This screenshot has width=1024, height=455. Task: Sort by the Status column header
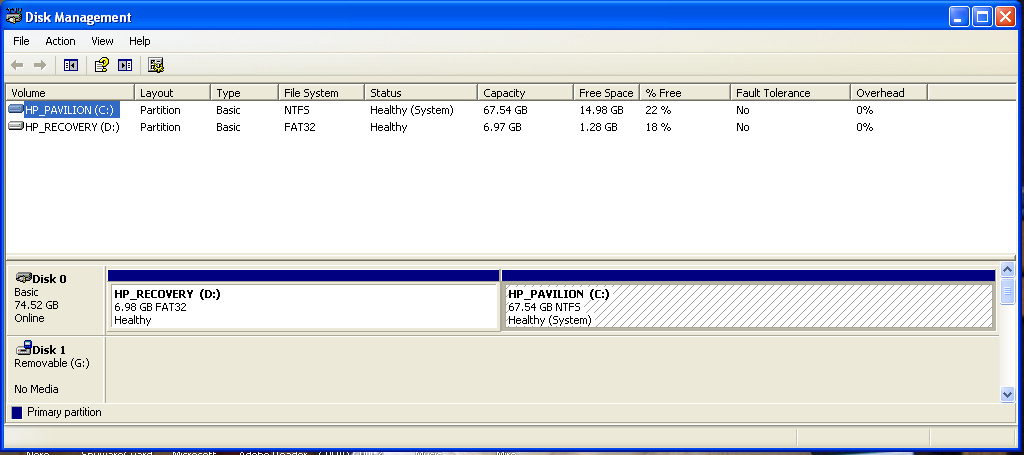pos(421,93)
